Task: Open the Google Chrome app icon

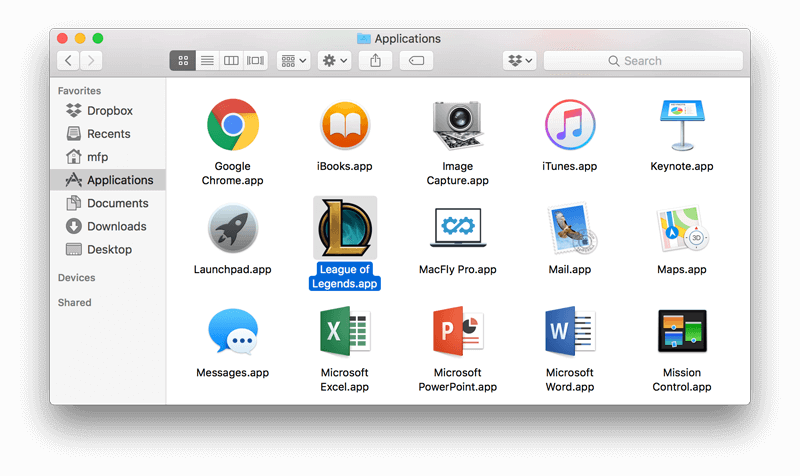Action: [232, 125]
